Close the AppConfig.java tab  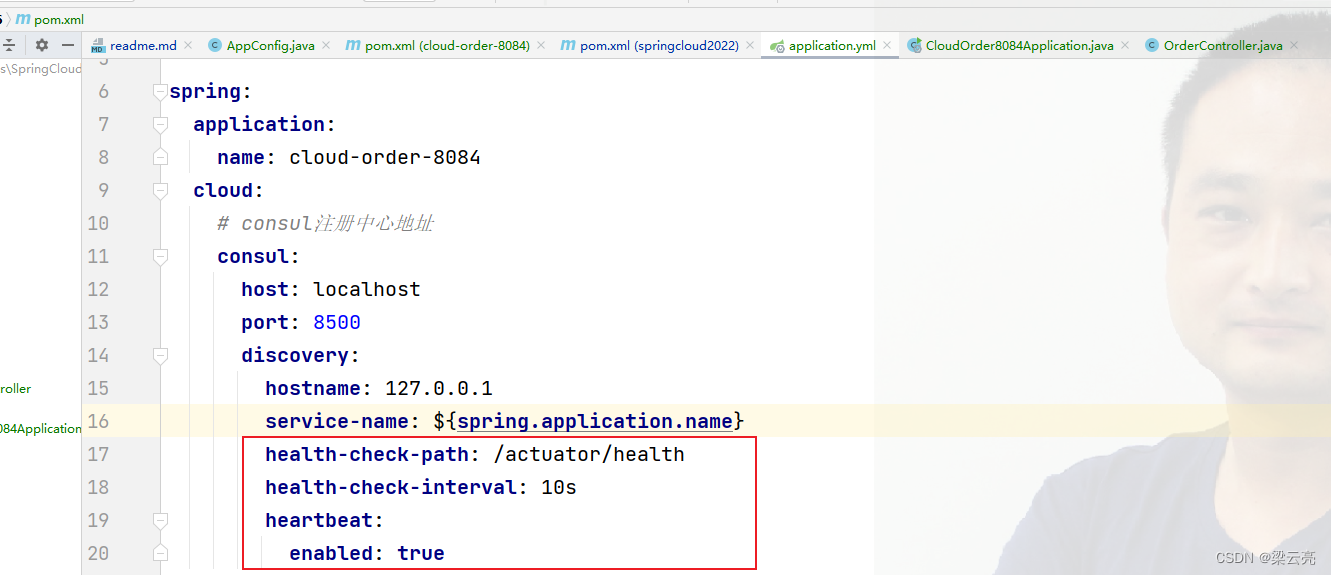click(326, 45)
